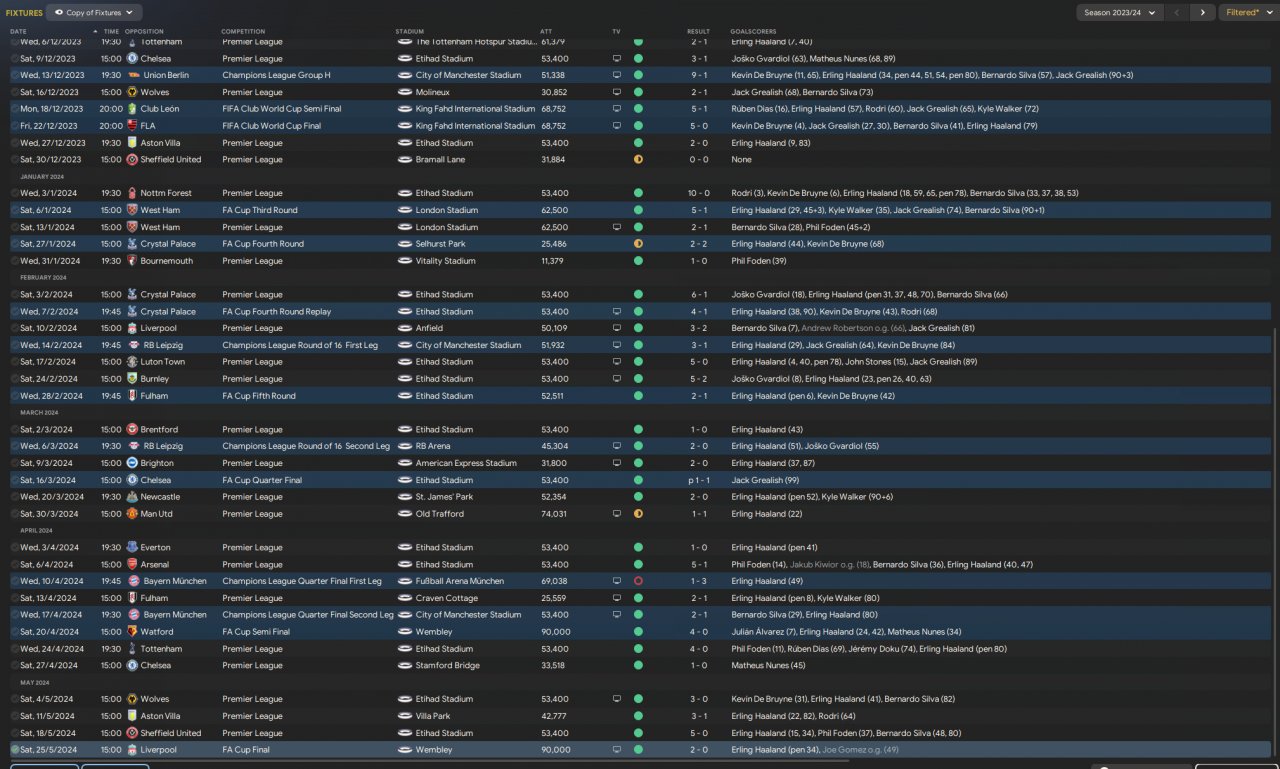Sort by the Att column header
Screen dimensions: 1280x769
[x=546, y=31]
